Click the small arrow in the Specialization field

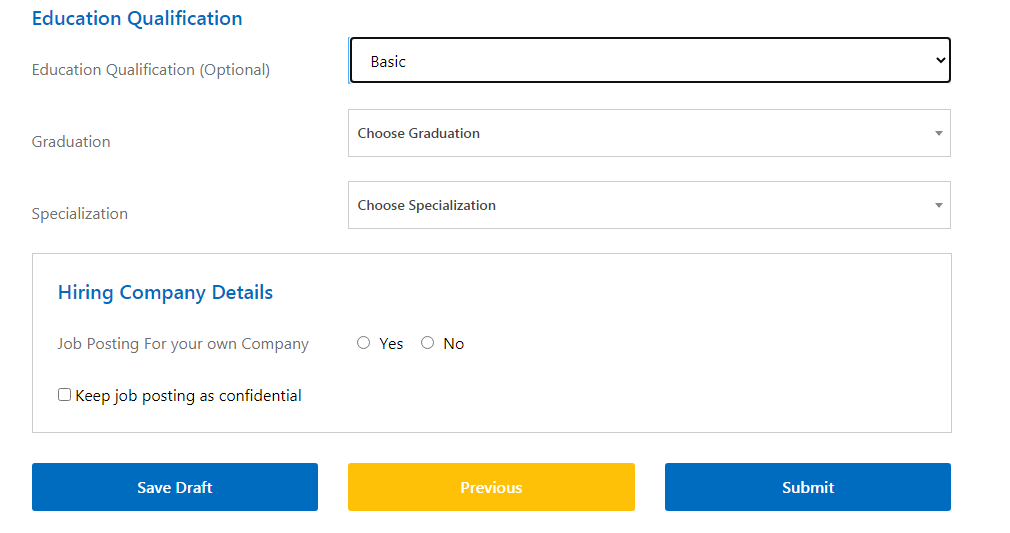(939, 206)
